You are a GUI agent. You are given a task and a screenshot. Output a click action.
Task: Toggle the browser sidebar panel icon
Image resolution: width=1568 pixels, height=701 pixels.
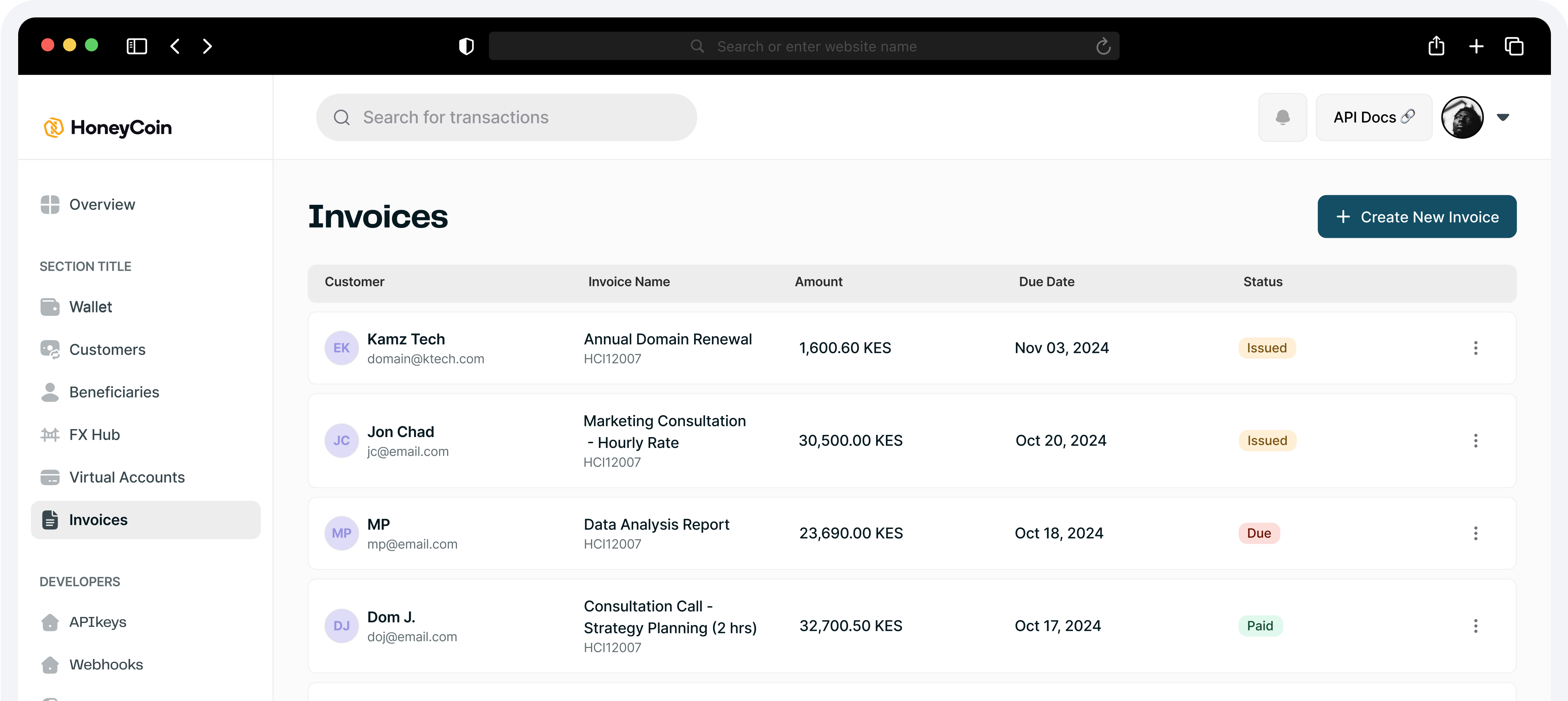pos(136,46)
